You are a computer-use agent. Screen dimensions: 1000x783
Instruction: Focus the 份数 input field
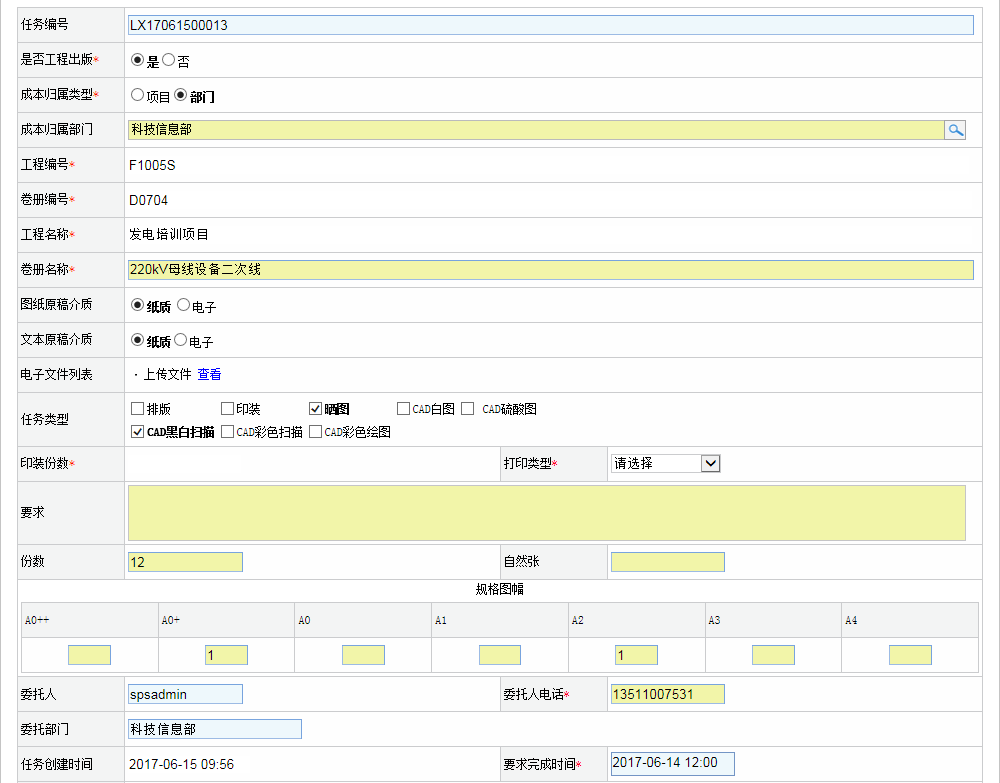point(185,562)
